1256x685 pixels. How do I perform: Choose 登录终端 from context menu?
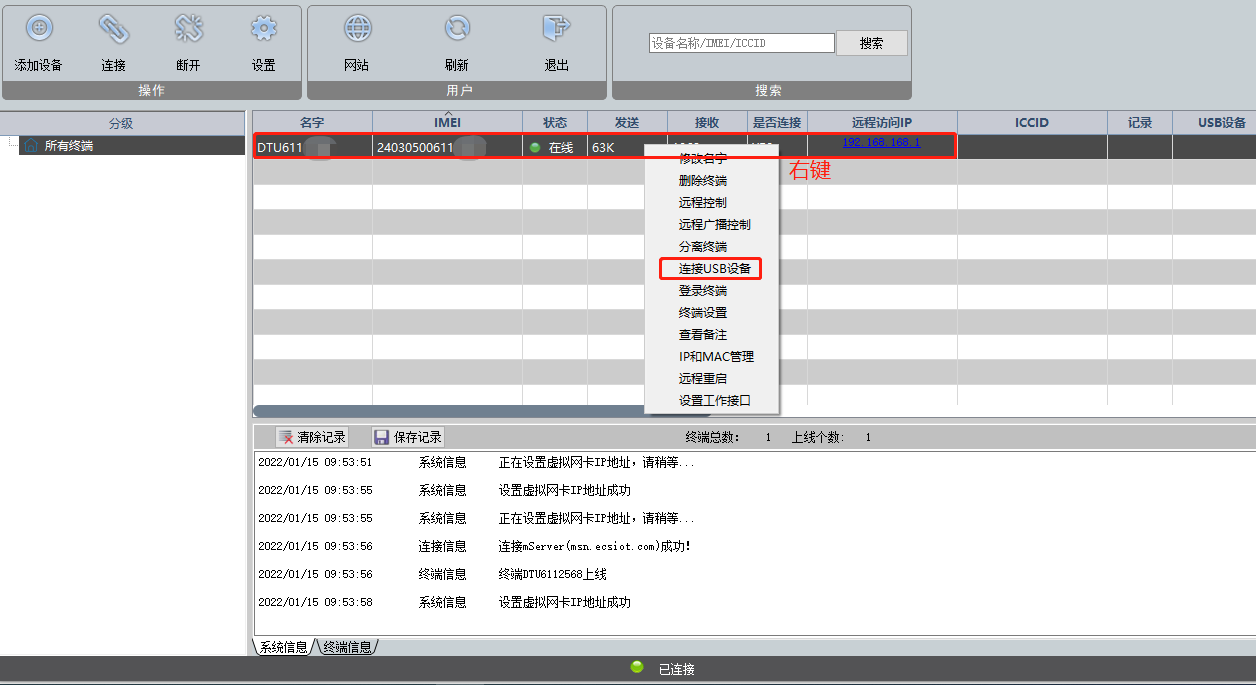[703, 291]
